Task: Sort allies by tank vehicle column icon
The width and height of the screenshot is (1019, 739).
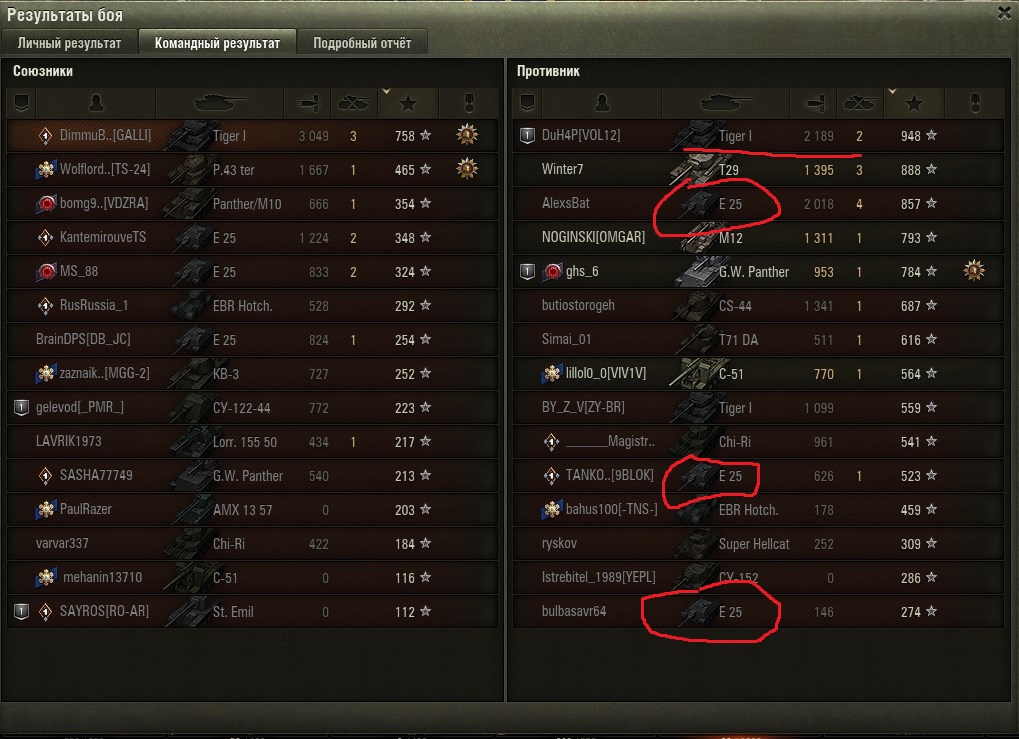Action: coord(220,103)
